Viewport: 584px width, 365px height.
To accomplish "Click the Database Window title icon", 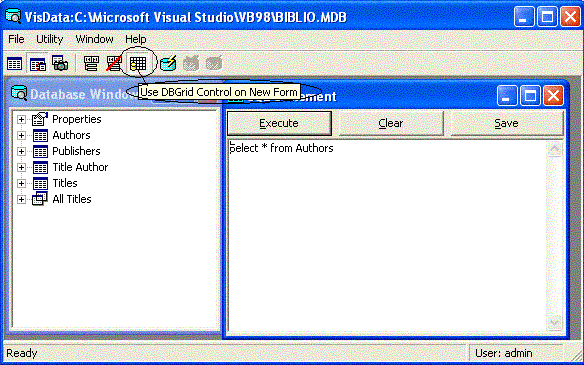I will coord(19,93).
